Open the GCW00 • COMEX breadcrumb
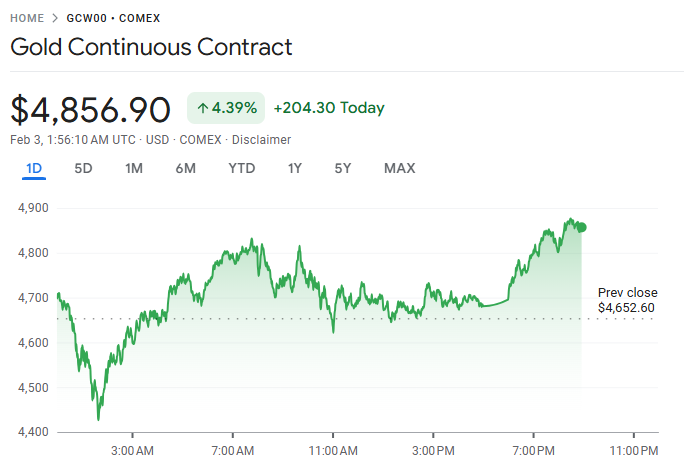 coord(113,18)
